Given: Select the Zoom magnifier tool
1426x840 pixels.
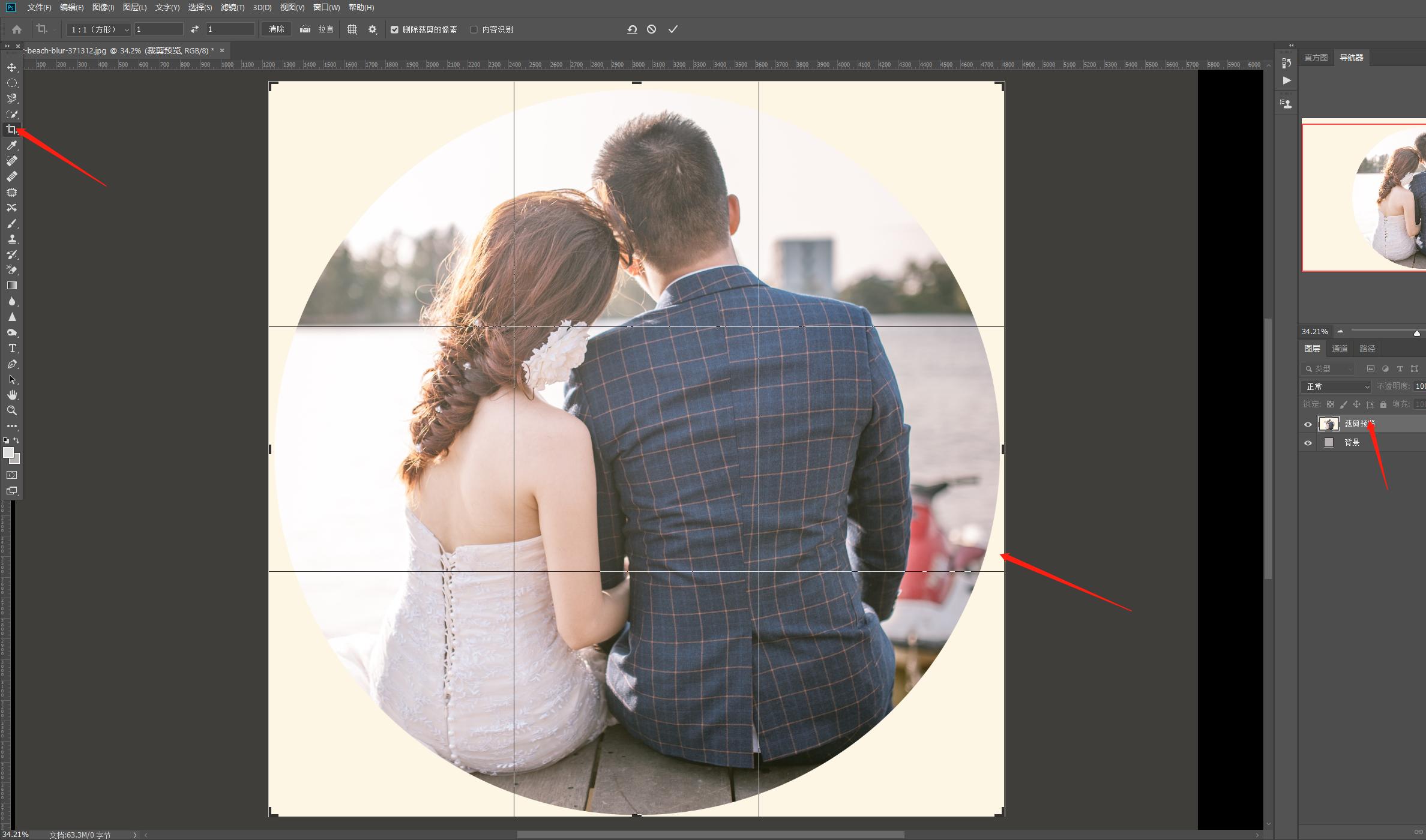Looking at the screenshot, I should tap(11, 410).
